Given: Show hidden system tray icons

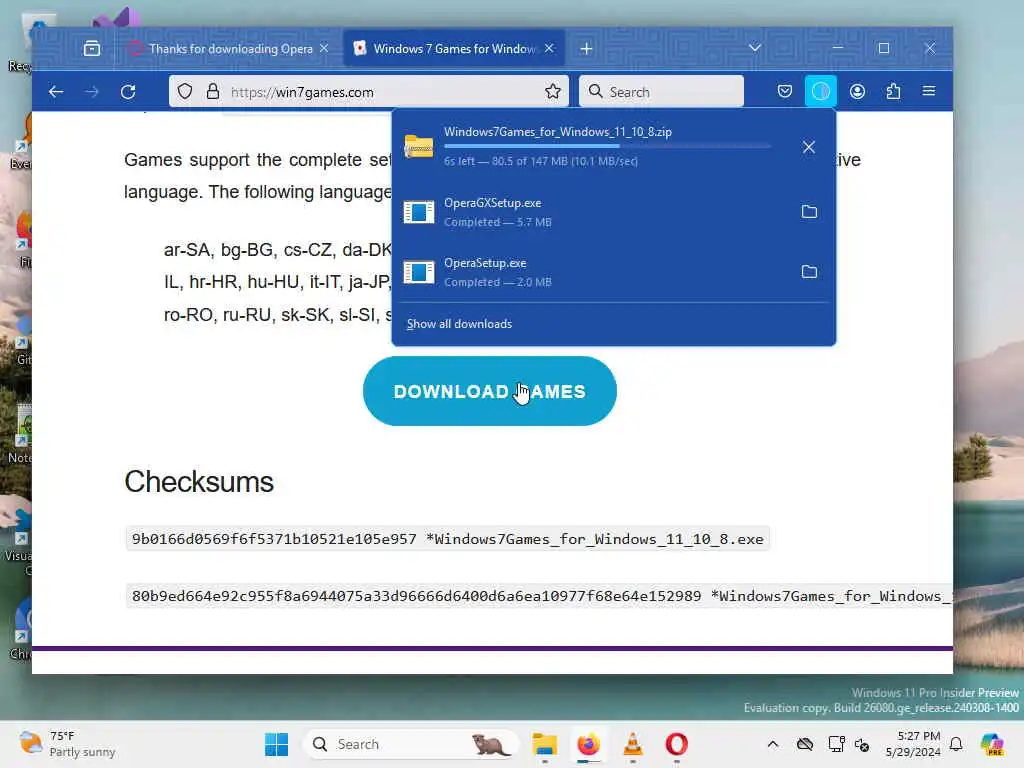Looking at the screenshot, I should pos(773,744).
